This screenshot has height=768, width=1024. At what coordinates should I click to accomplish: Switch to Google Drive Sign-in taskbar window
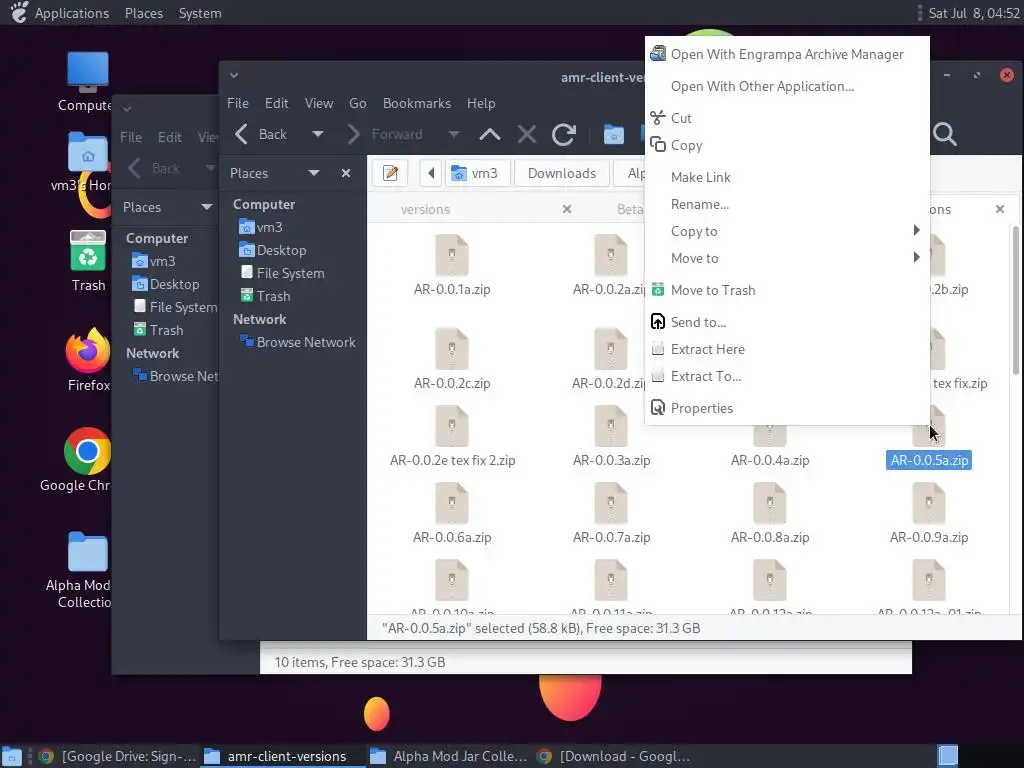point(117,756)
